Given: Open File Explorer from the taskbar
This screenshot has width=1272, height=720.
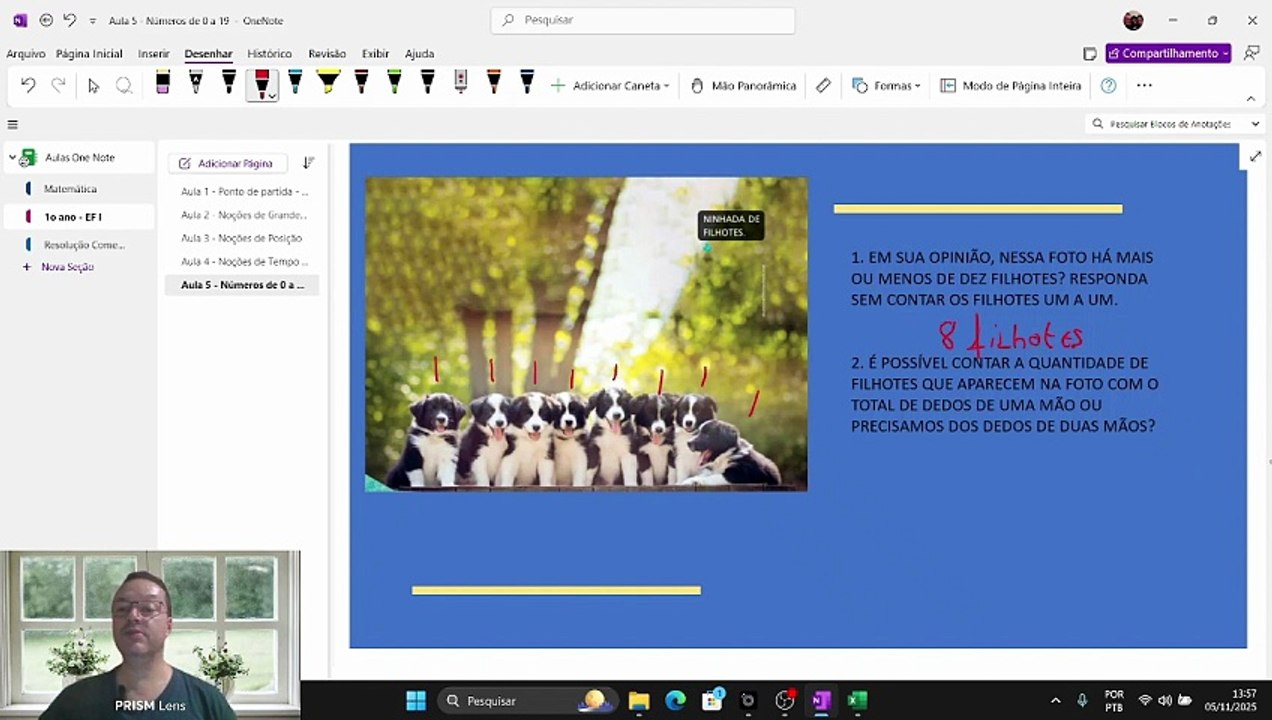Looking at the screenshot, I should click(639, 700).
